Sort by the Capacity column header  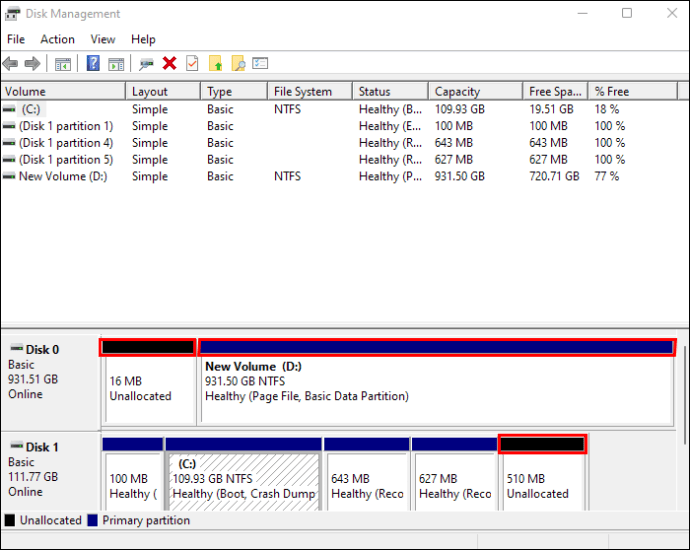pos(476,91)
